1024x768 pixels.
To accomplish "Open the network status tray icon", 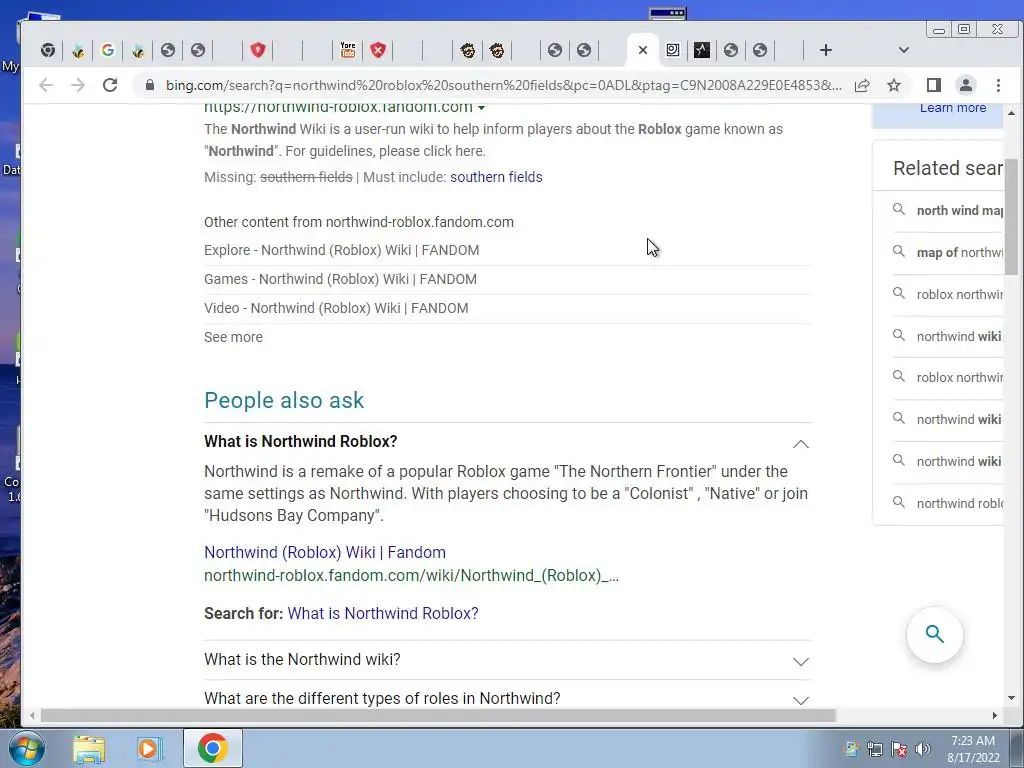I will 874,749.
